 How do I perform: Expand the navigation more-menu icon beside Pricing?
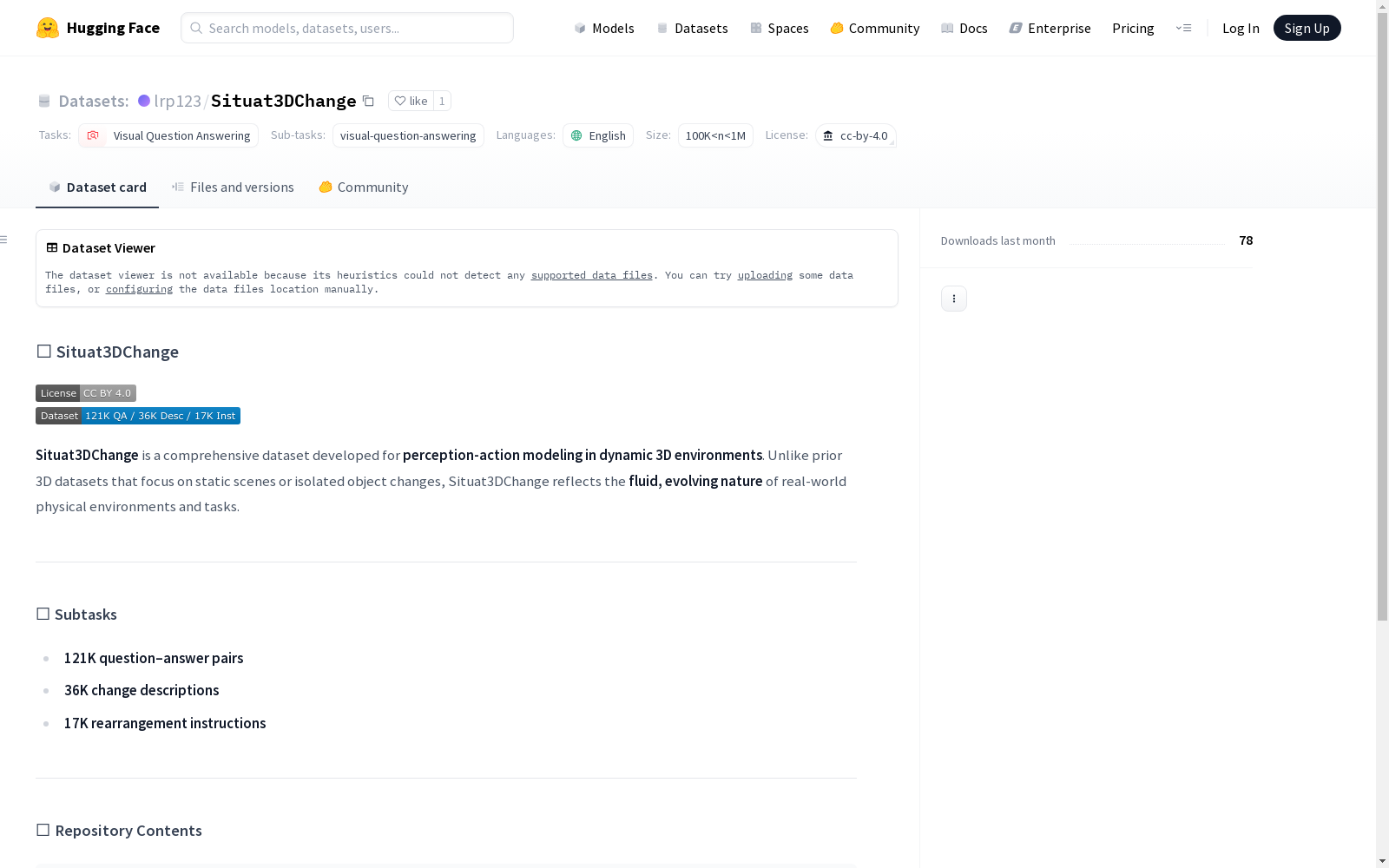click(1183, 28)
